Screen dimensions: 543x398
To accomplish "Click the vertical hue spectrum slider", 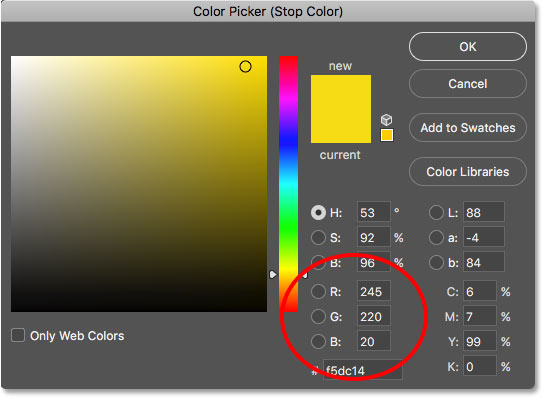I will point(288,184).
